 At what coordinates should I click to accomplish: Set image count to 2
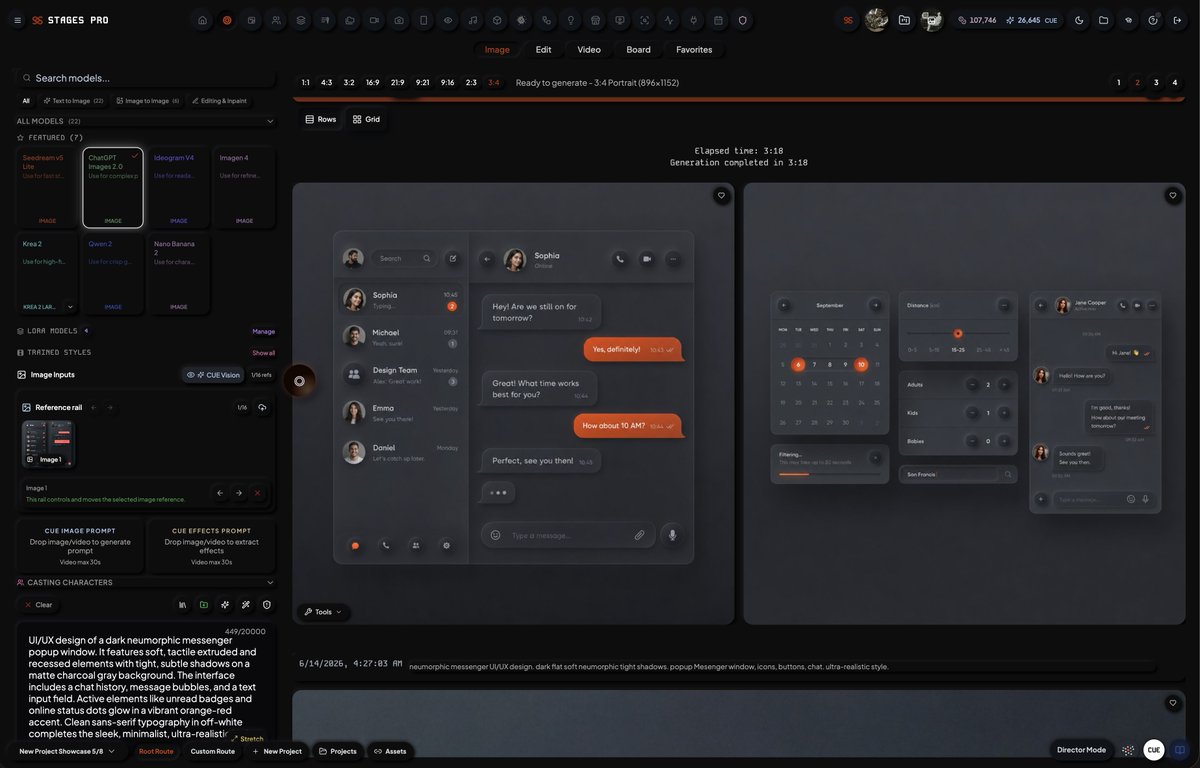1137,83
